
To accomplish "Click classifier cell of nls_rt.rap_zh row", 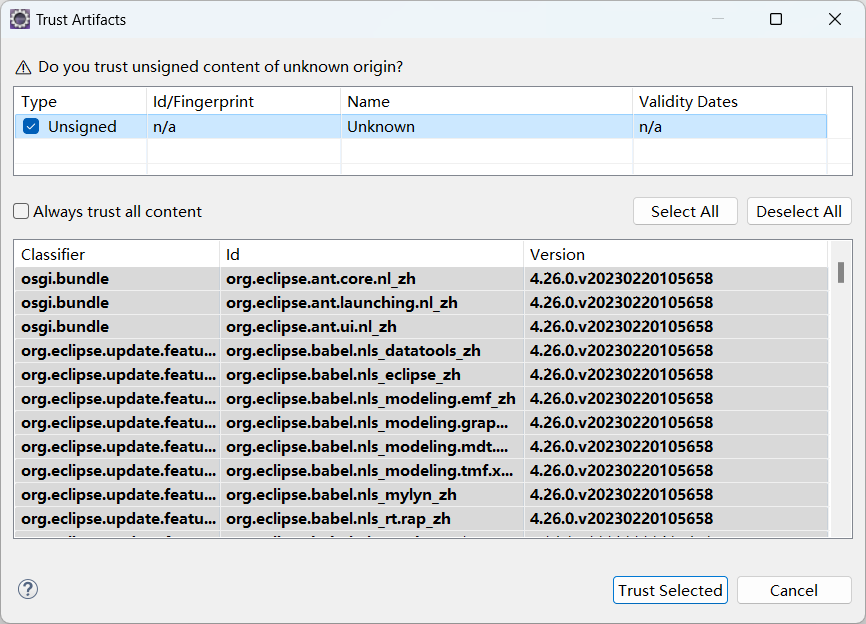I will (118, 519).
